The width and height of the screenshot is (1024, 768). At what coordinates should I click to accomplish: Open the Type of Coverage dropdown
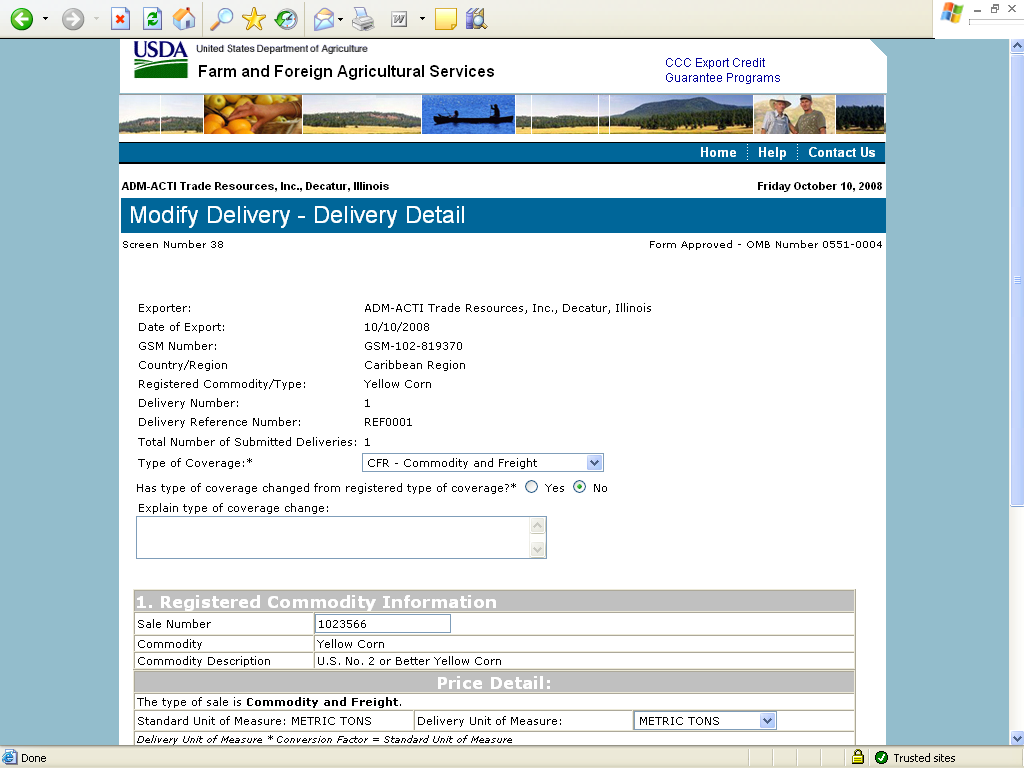tap(483, 462)
